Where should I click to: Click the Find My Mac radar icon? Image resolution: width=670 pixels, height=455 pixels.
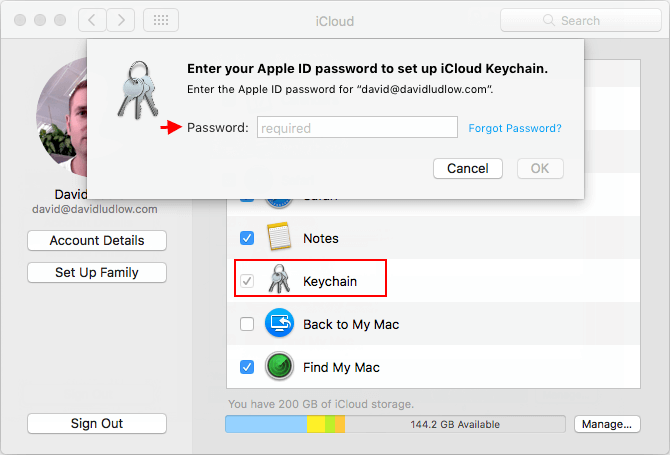[x=279, y=366]
